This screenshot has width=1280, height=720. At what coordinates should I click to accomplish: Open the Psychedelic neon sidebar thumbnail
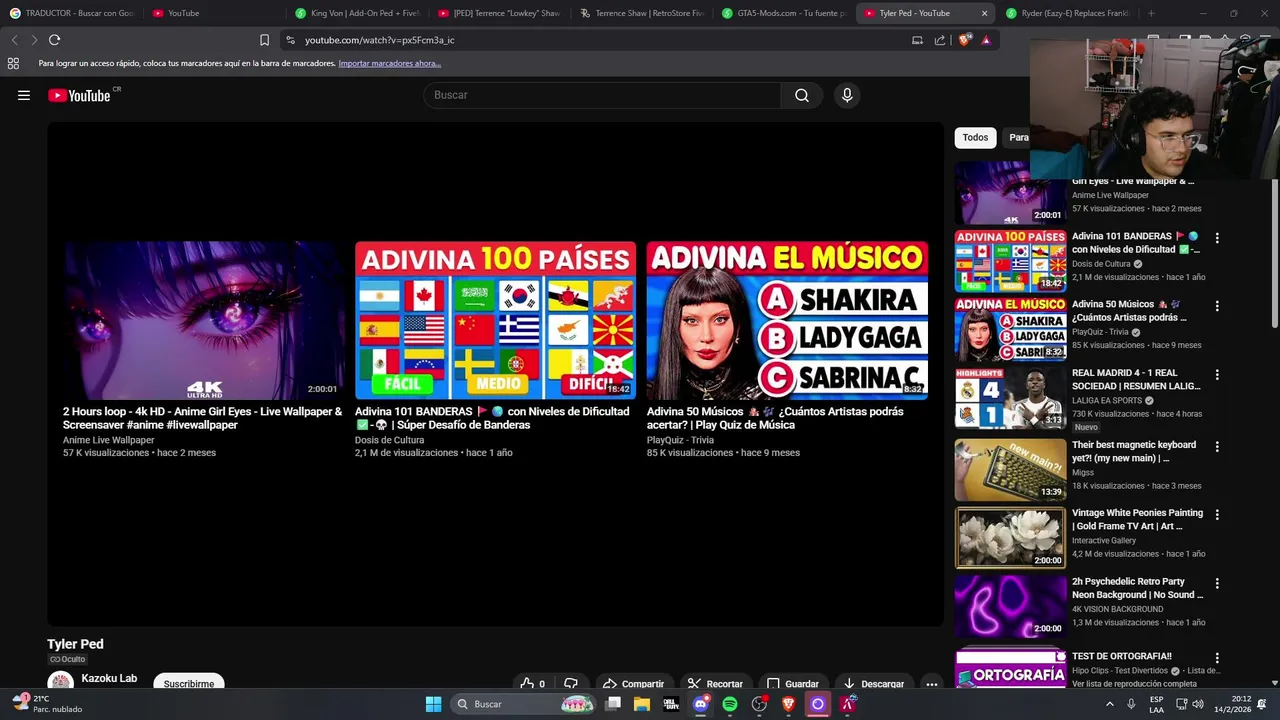[x=1010, y=606]
